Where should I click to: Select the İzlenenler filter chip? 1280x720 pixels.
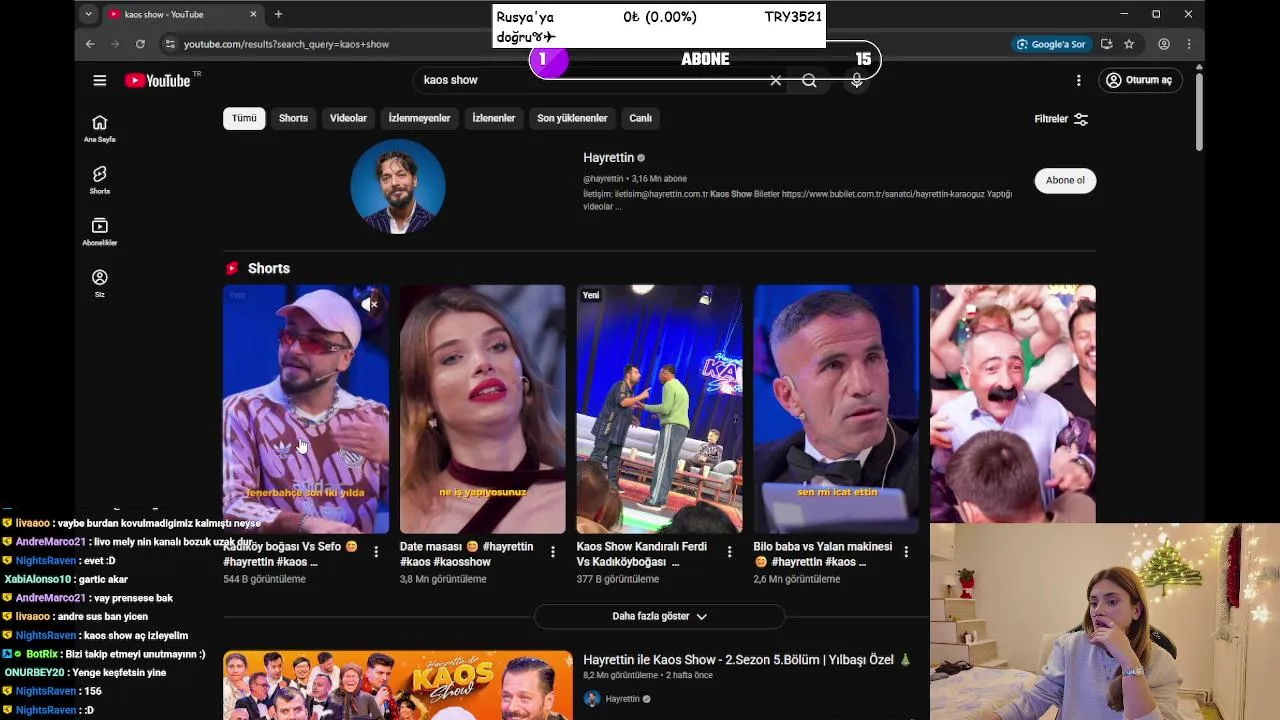(x=494, y=118)
